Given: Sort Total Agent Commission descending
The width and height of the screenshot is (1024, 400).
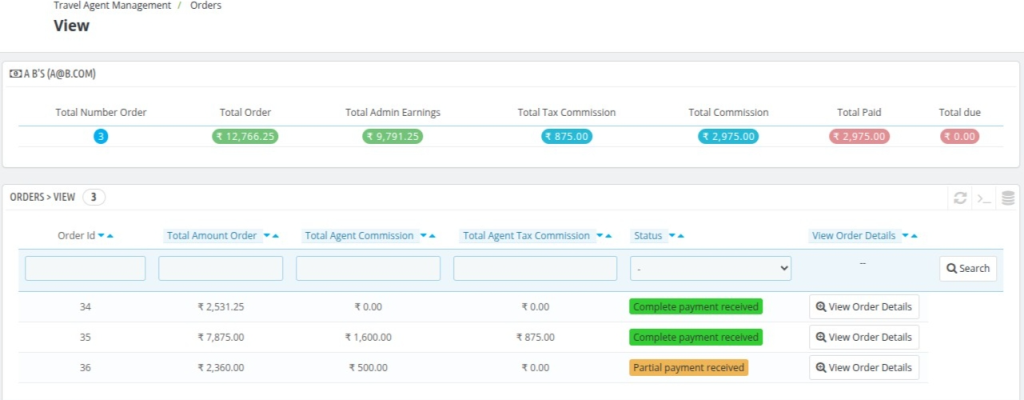Looking at the screenshot, I should (x=424, y=236).
